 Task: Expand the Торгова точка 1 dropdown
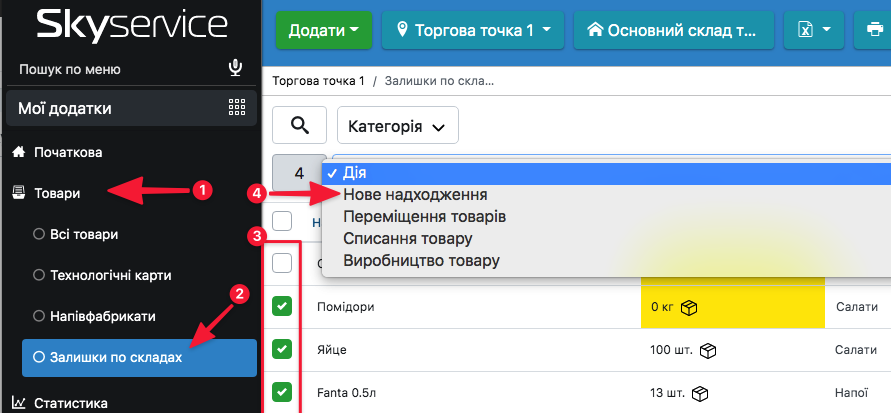coord(473,30)
